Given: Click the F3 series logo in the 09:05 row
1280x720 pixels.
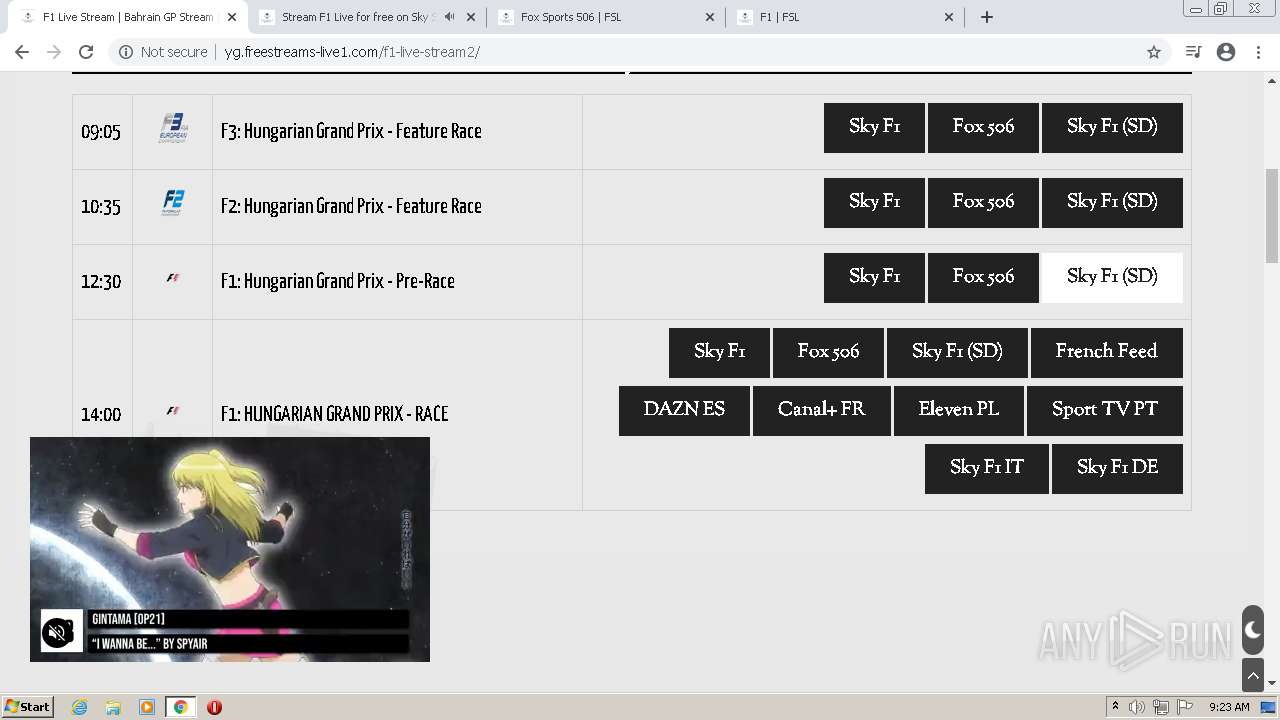Looking at the screenshot, I should (173, 128).
